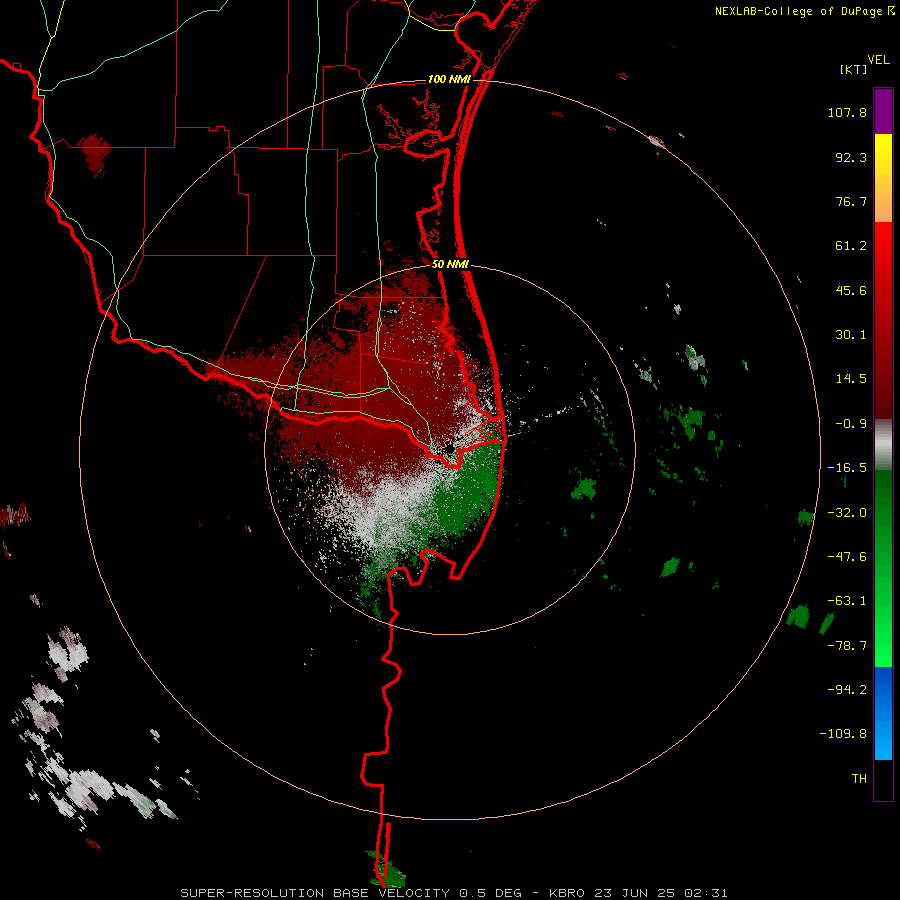The image size is (900, 900).
Task: Click the VEL legend heading
Action: click(x=879, y=60)
